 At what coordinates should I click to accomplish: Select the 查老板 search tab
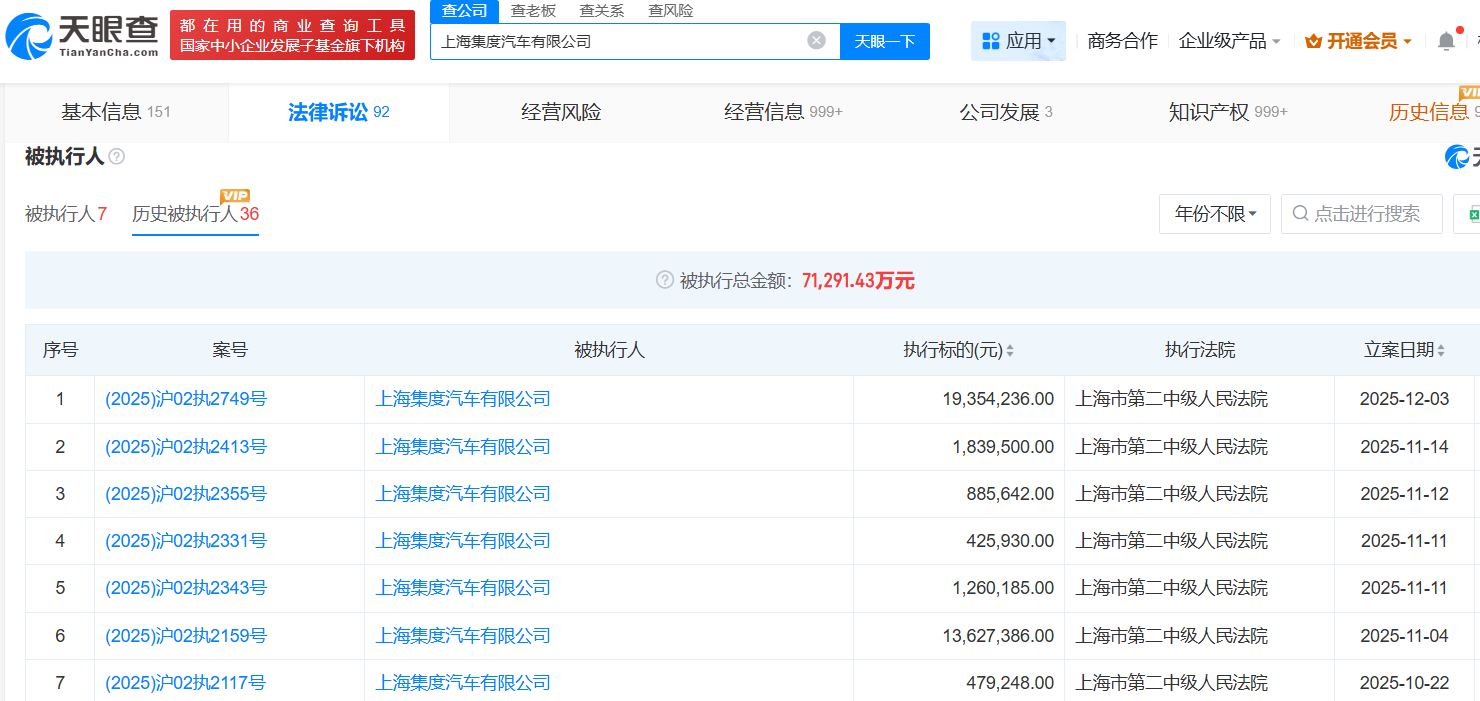click(x=533, y=11)
